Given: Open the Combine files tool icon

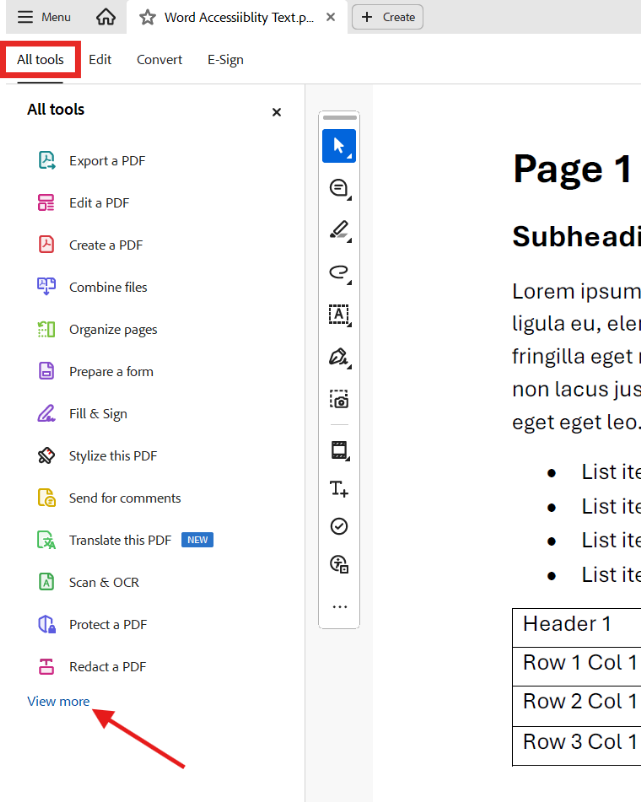Looking at the screenshot, I should point(47,286).
